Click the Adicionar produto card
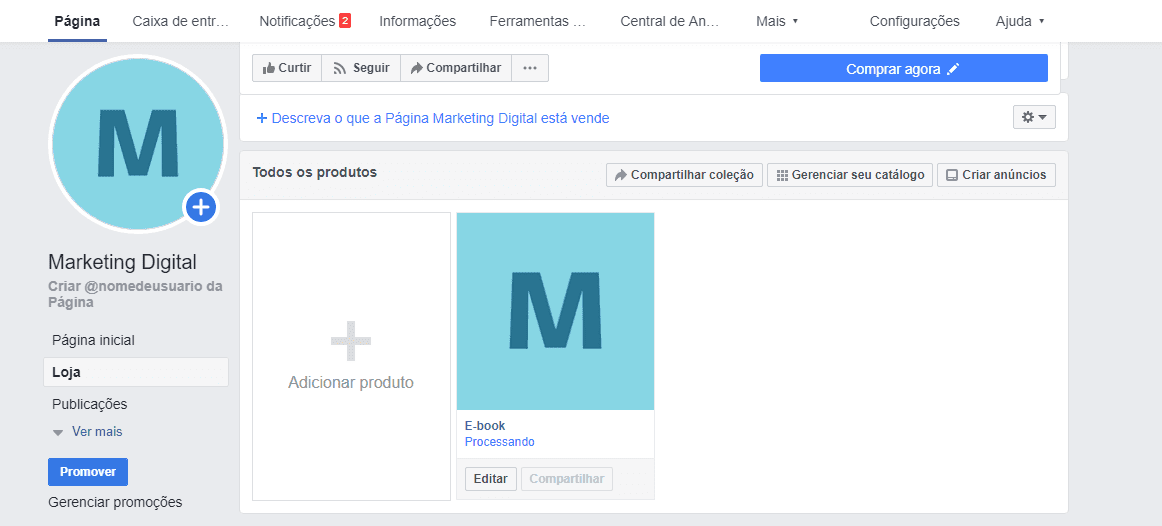The image size is (1162, 526). 351,356
